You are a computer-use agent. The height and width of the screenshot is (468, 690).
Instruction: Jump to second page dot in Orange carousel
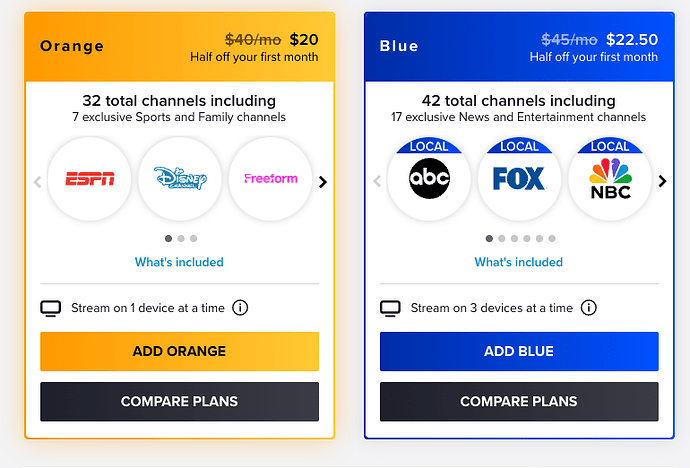pyautogui.click(x=180, y=239)
